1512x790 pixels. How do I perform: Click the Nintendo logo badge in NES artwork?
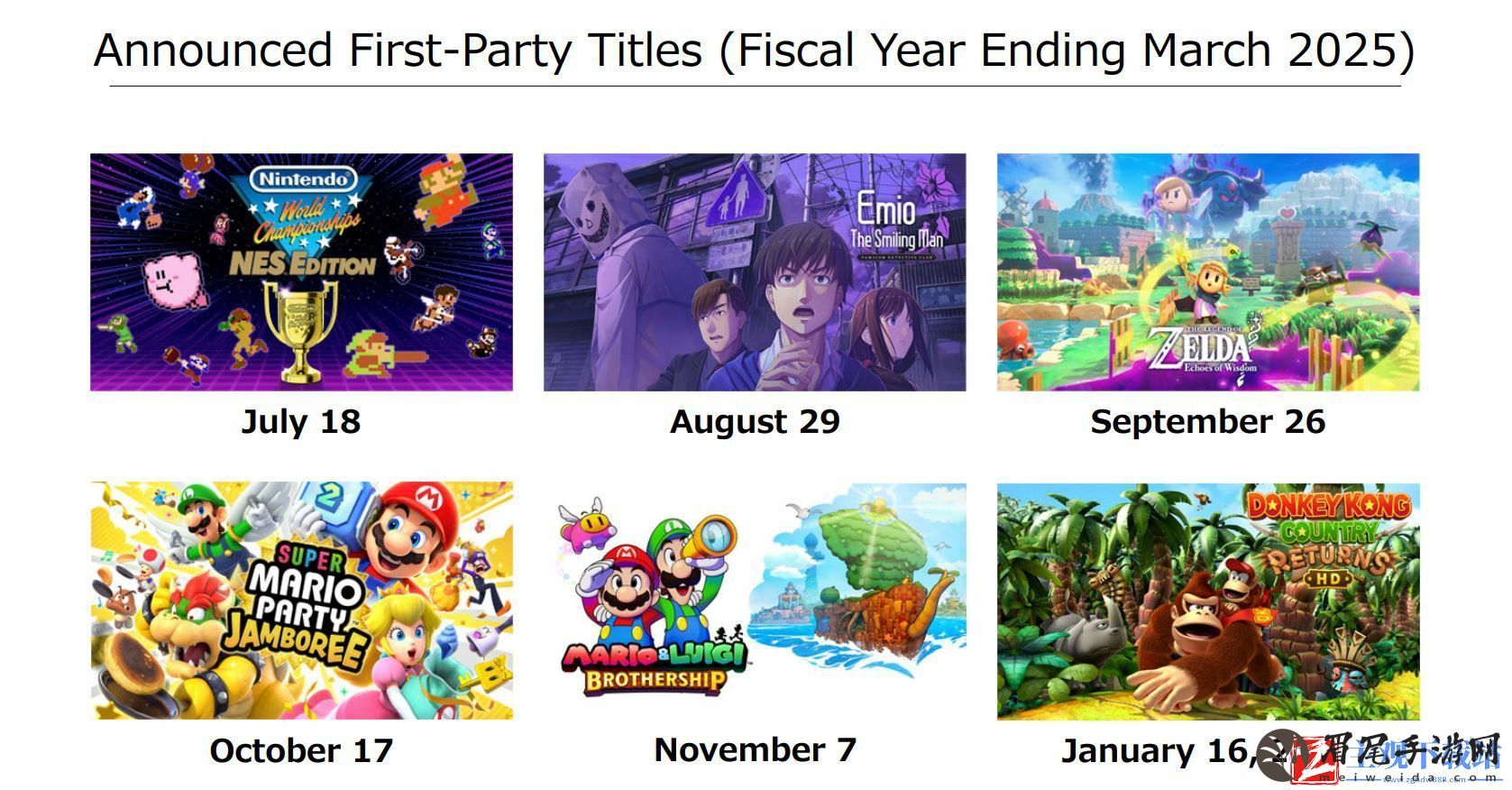point(303,179)
